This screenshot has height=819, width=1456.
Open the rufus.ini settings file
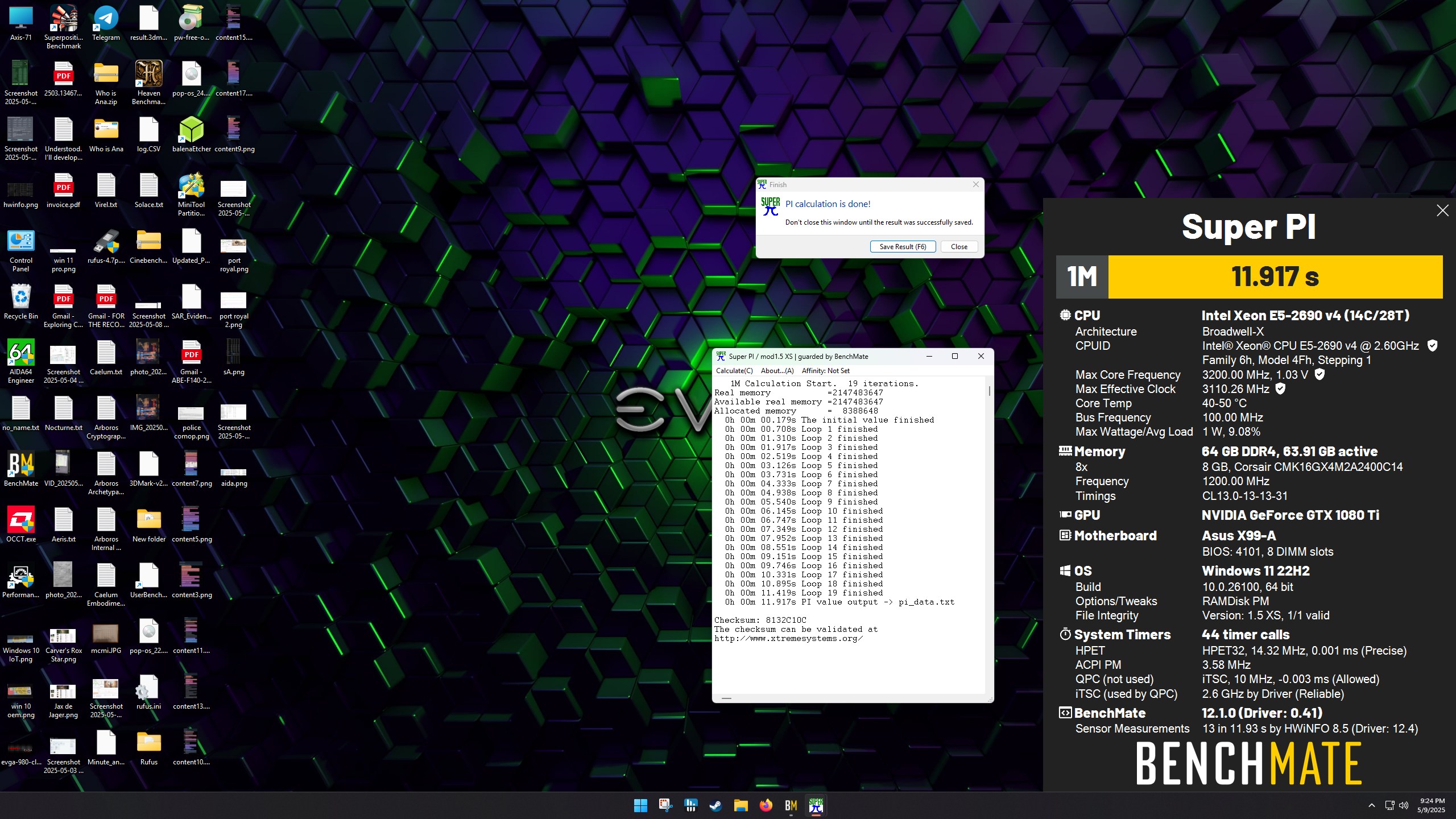pyautogui.click(x=148, y=692)
